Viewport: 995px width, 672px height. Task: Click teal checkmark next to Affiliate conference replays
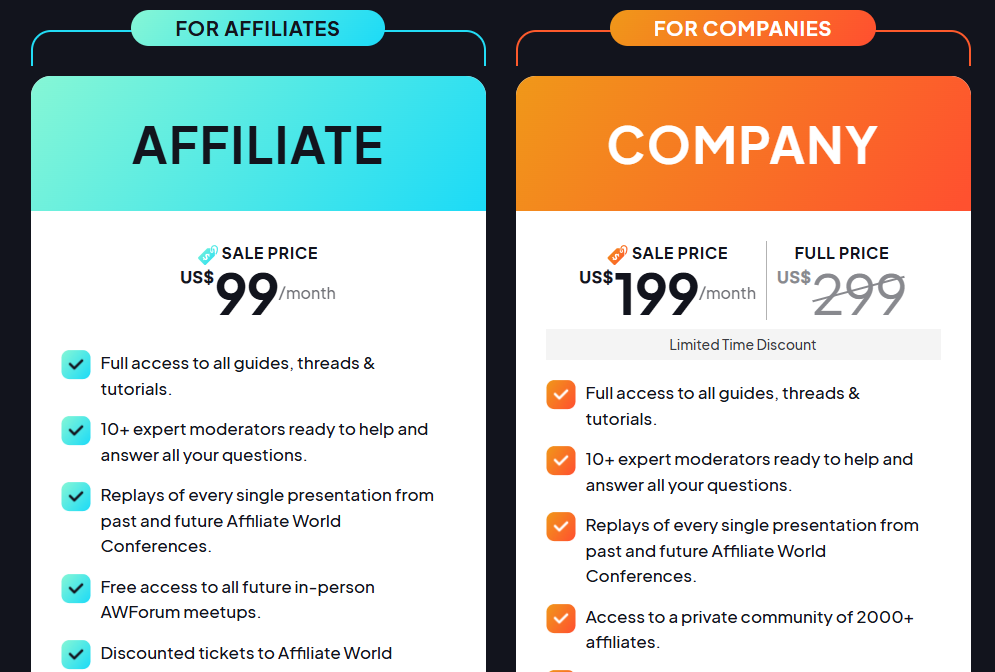tap(76, 496)
